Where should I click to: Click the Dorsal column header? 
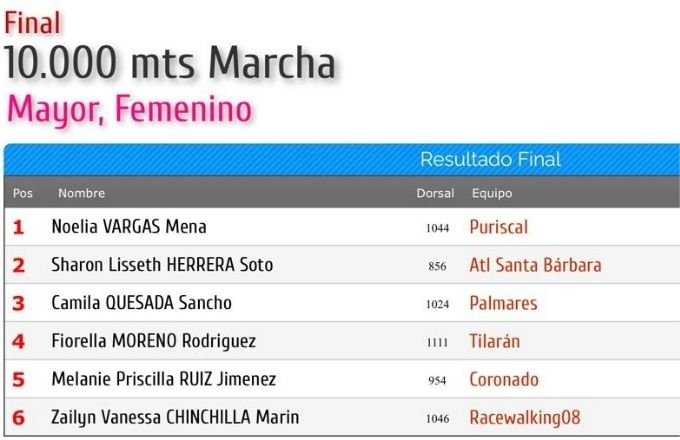[x=435, y=193]
